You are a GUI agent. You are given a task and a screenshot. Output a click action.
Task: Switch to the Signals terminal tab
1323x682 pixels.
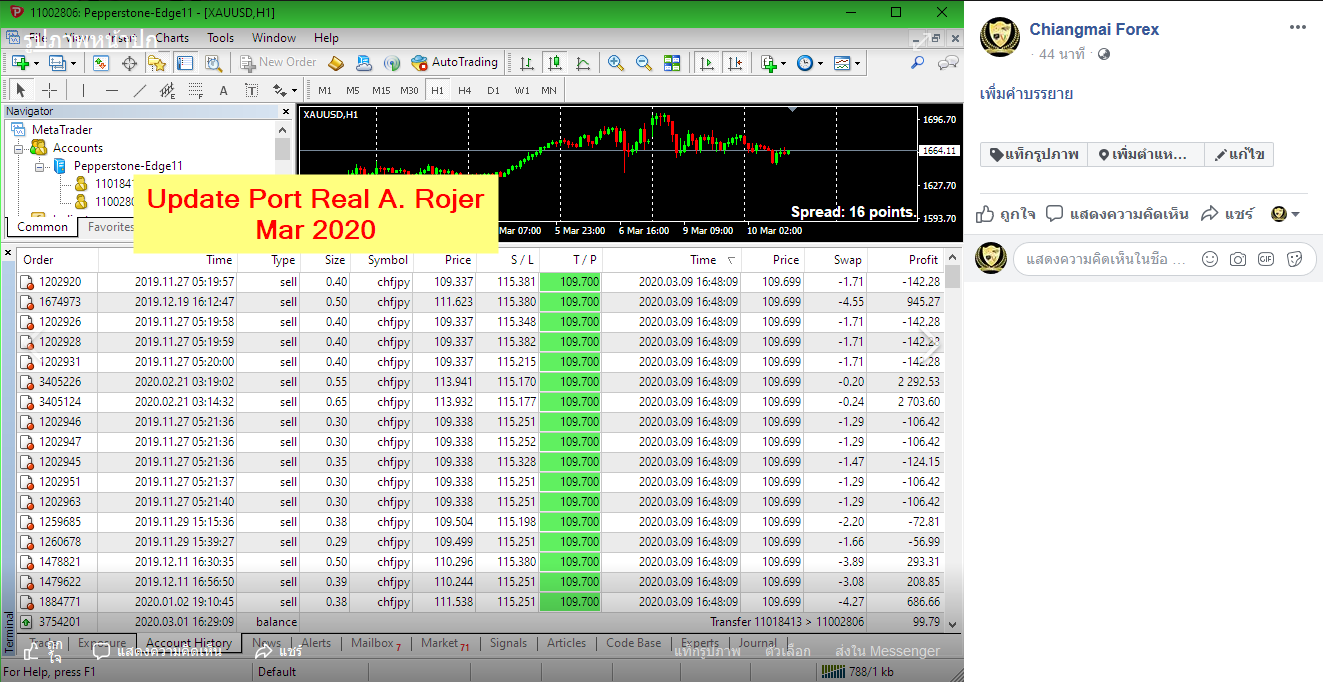(508, 643)
